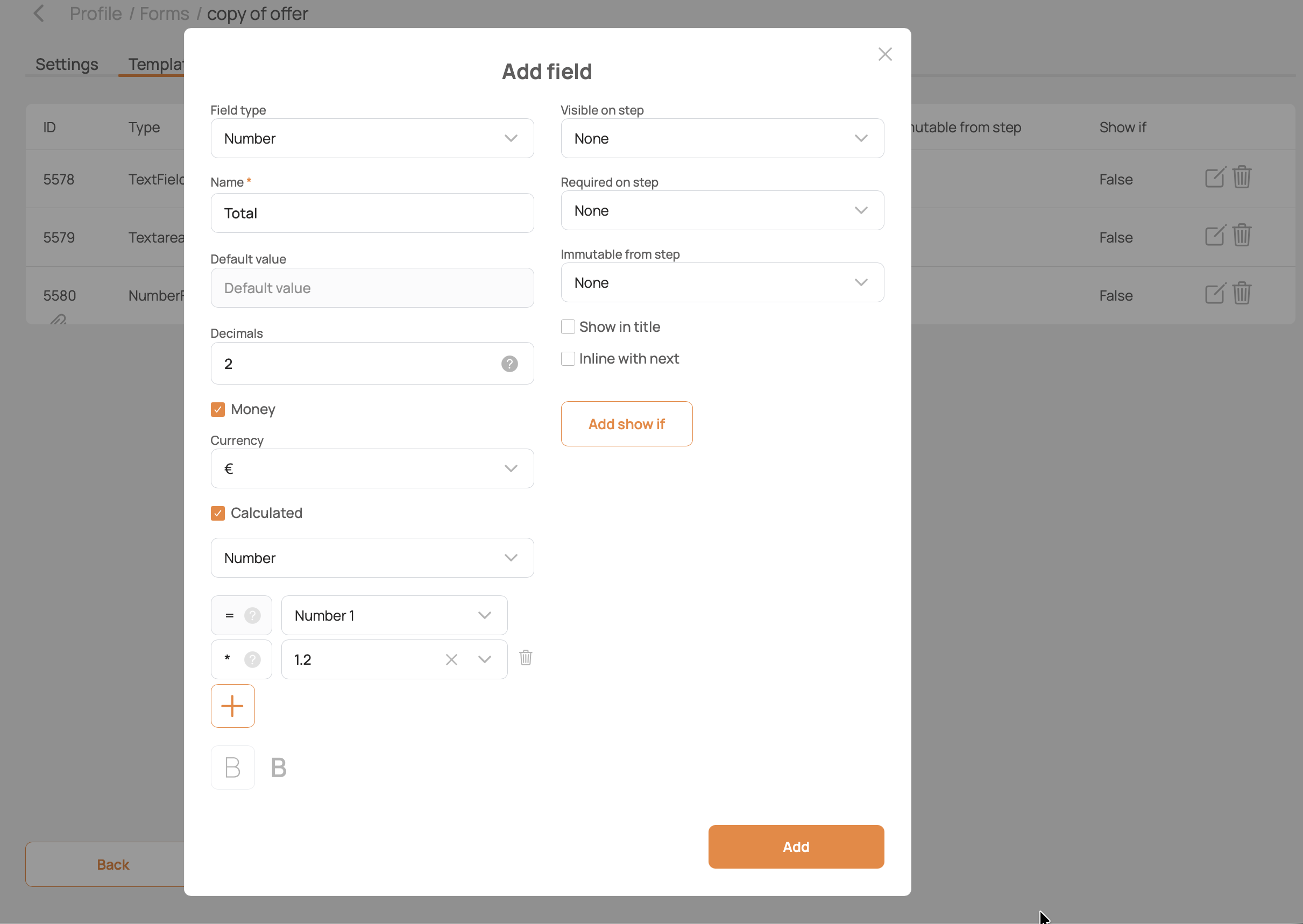The height and width of the screenshot is (924, 1303).
Task: Toggle bold formatting with the B icon
Action: [233, 767]
